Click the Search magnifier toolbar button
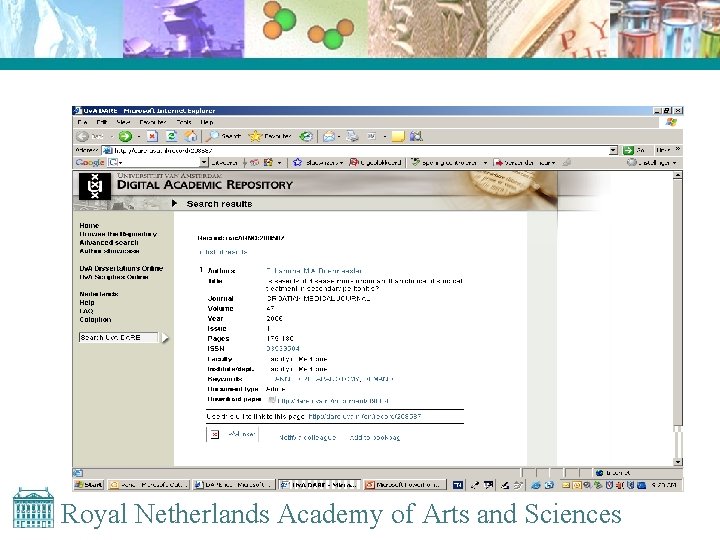This screenshot has width=720, height=540. pyautogui.click(x=223, y=136)
